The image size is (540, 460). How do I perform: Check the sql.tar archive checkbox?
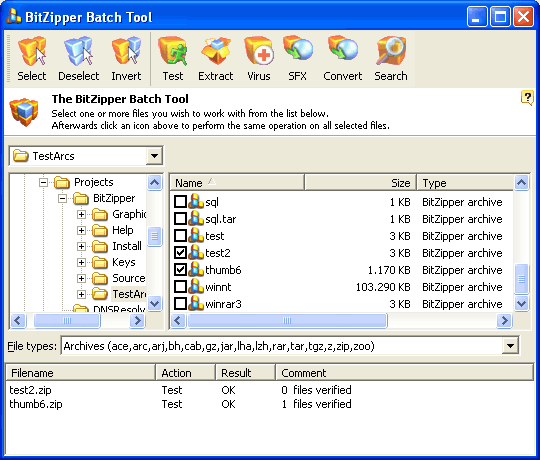[x=180, y=219]
